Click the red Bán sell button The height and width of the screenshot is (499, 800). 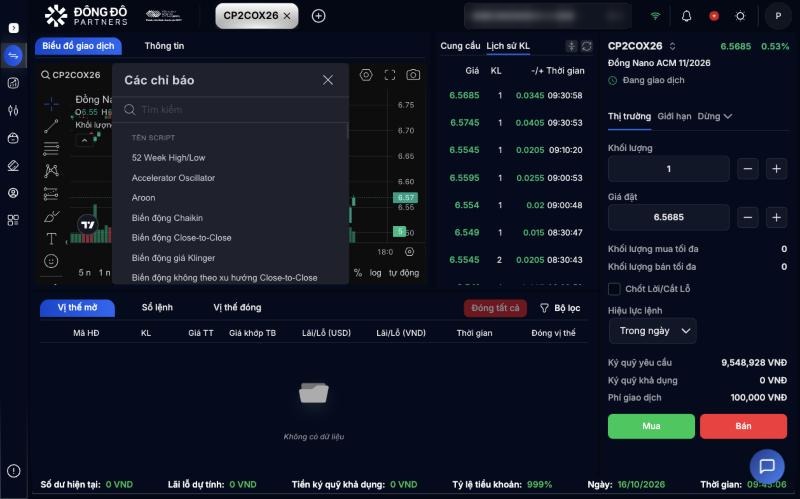click(x=743, y=426)
